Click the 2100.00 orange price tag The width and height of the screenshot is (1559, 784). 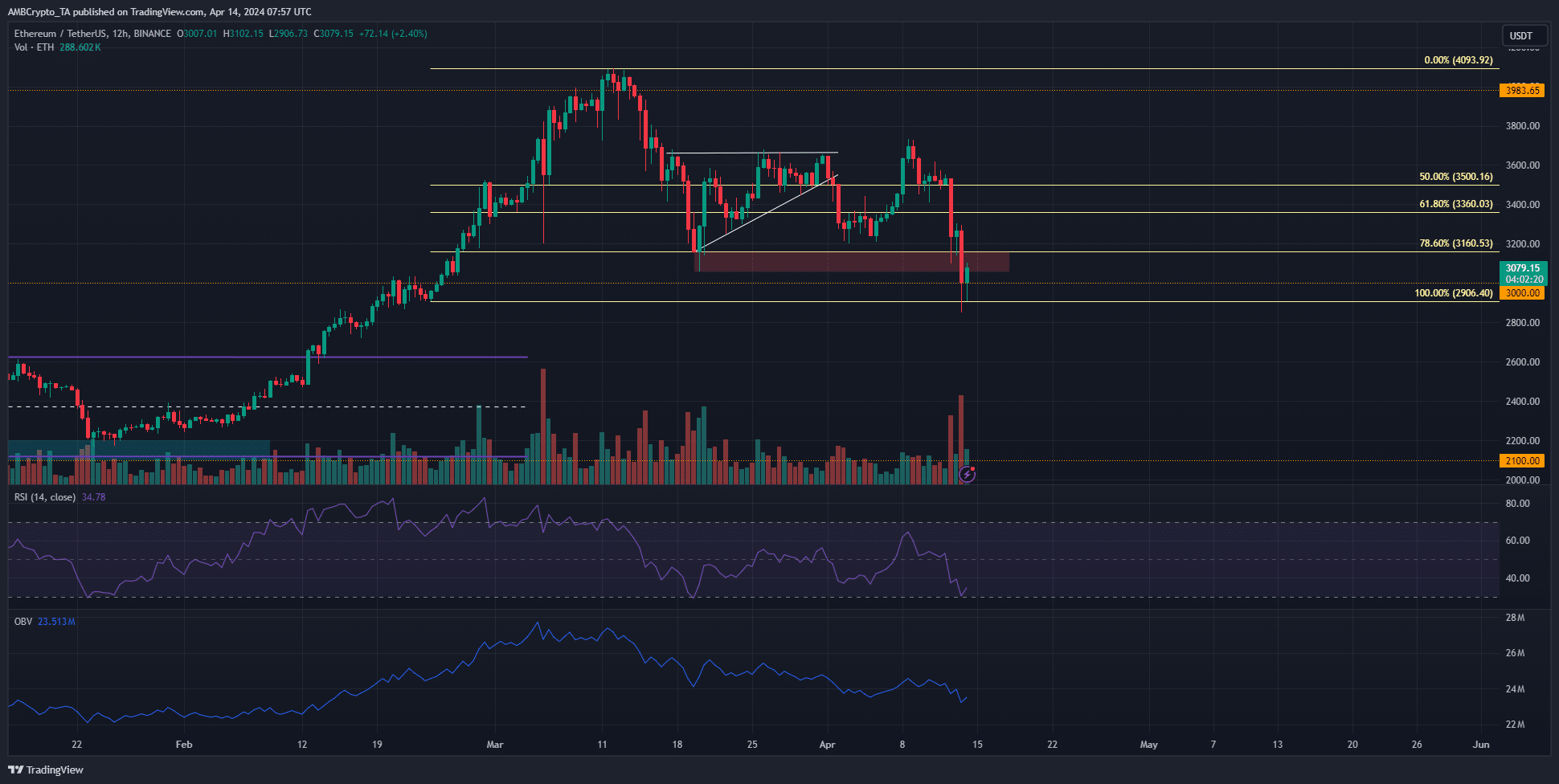click(x=1523, y=461)
